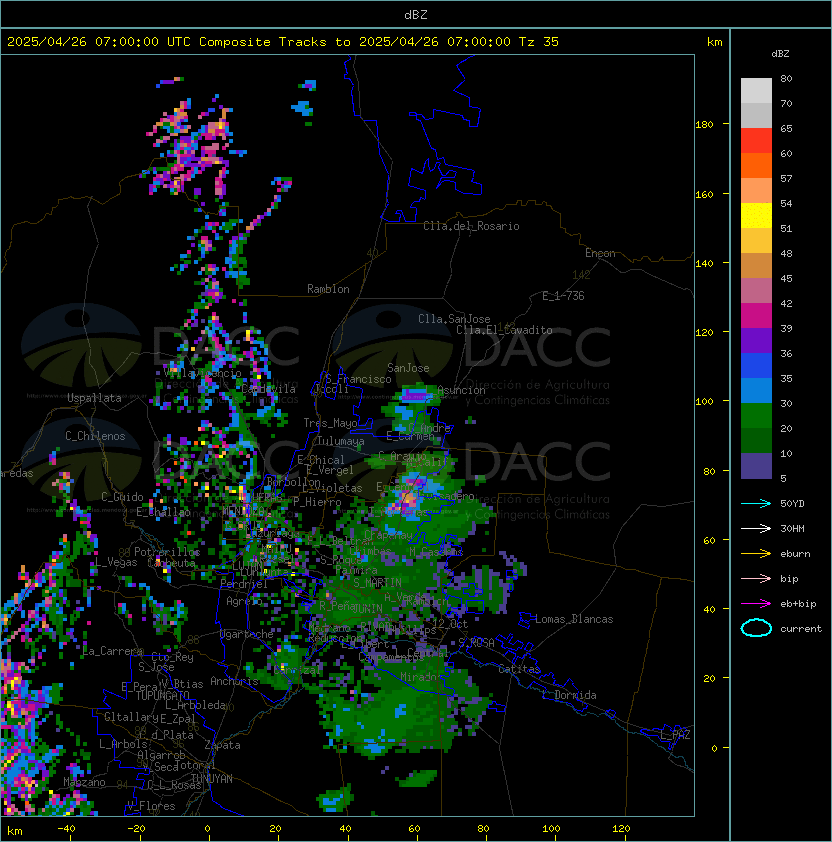The height and width of the screenshot is (842, 832).
Task: Pick the bright yellow 51-54 dBZ swatch
Action: (x=756, y=216)
